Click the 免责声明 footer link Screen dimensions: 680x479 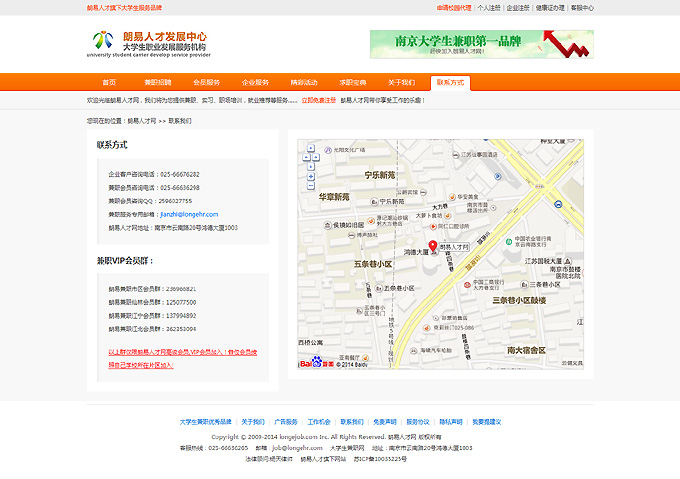pyautogui.click(x=385, y=422)
